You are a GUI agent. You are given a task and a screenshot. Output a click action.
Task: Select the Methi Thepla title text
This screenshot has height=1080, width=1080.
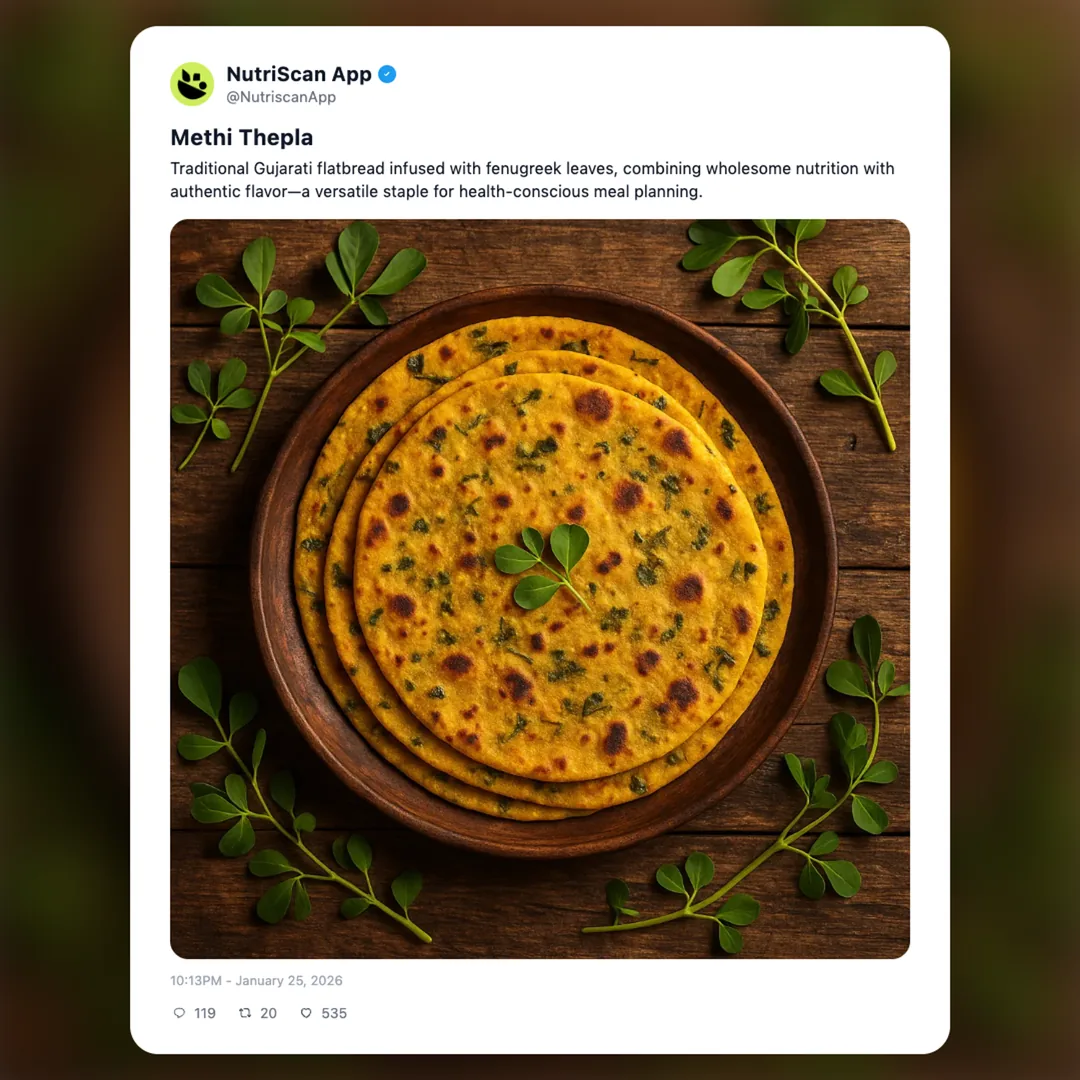pyautogui.click(x=241, y=137)
